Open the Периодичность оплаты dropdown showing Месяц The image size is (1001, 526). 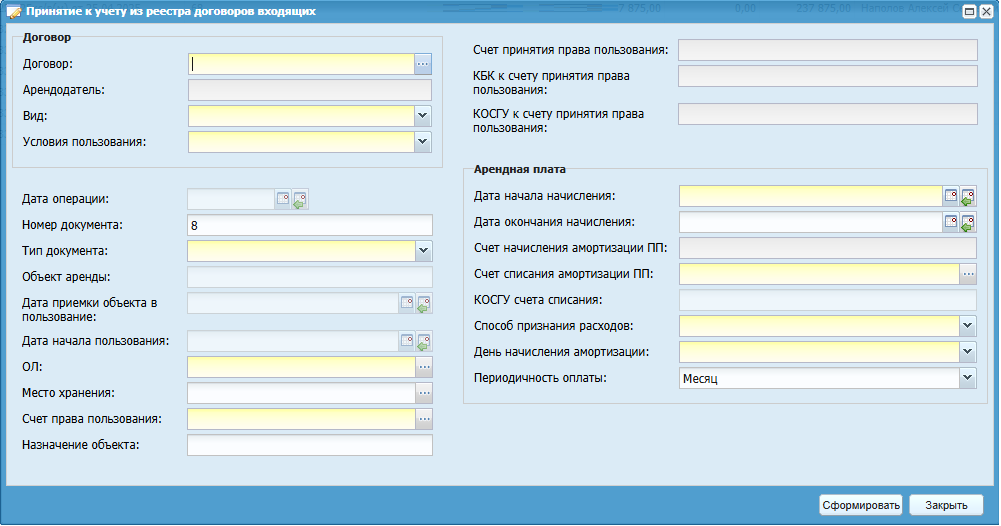tap(967, 378)
